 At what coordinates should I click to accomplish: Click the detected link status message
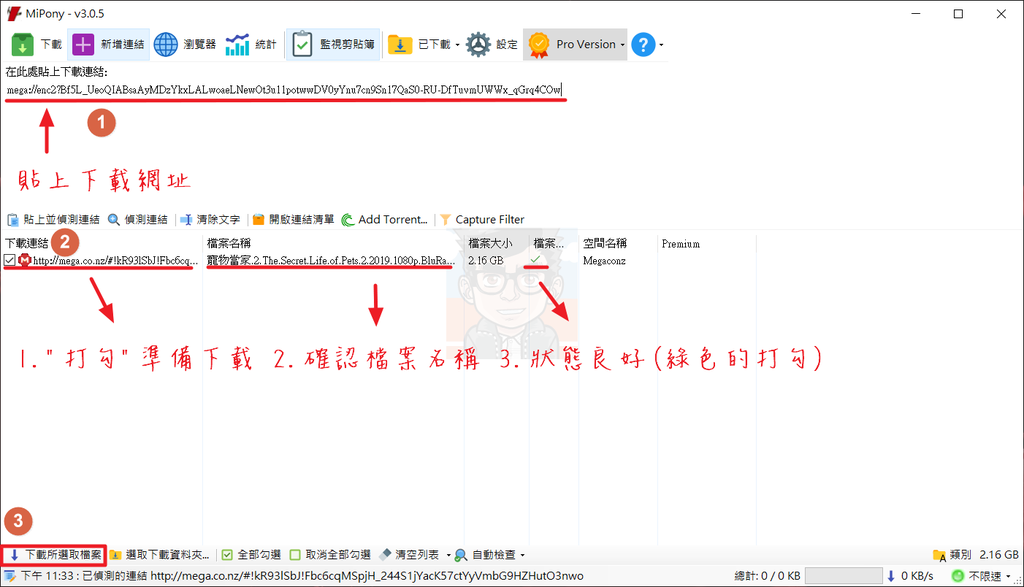[302, 576]
